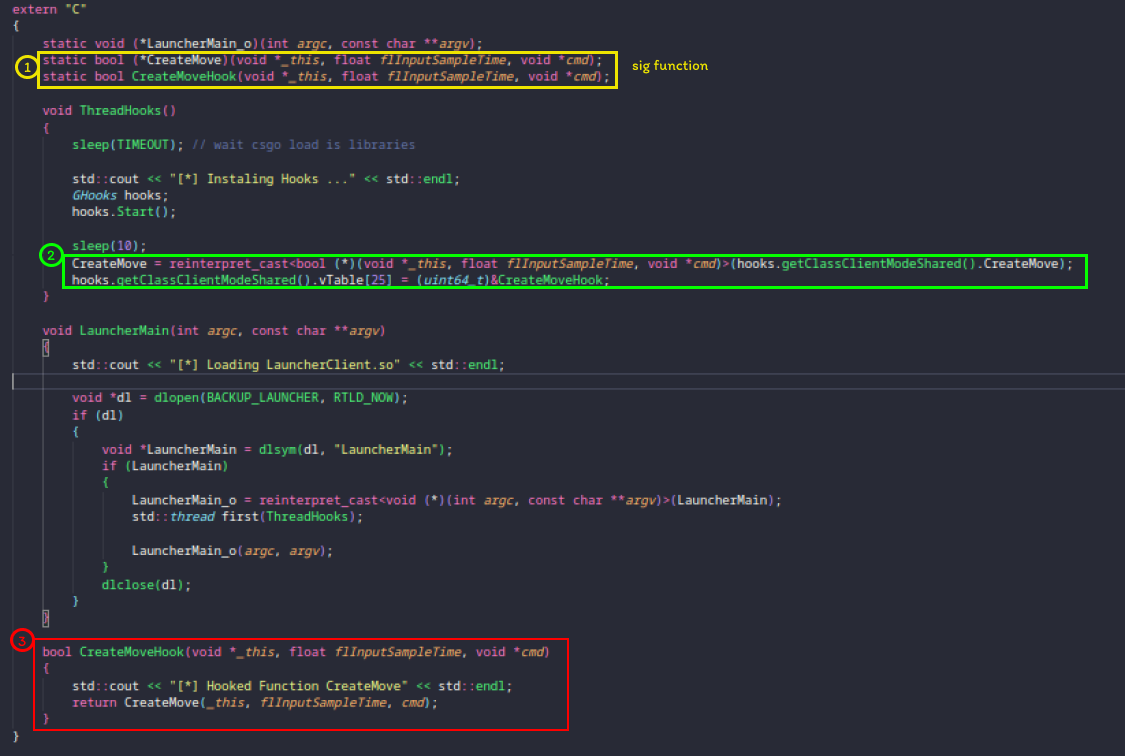Click the return CreateMove statement in hook
This screenshot has width=1125, height=756.
click(254, 703)
